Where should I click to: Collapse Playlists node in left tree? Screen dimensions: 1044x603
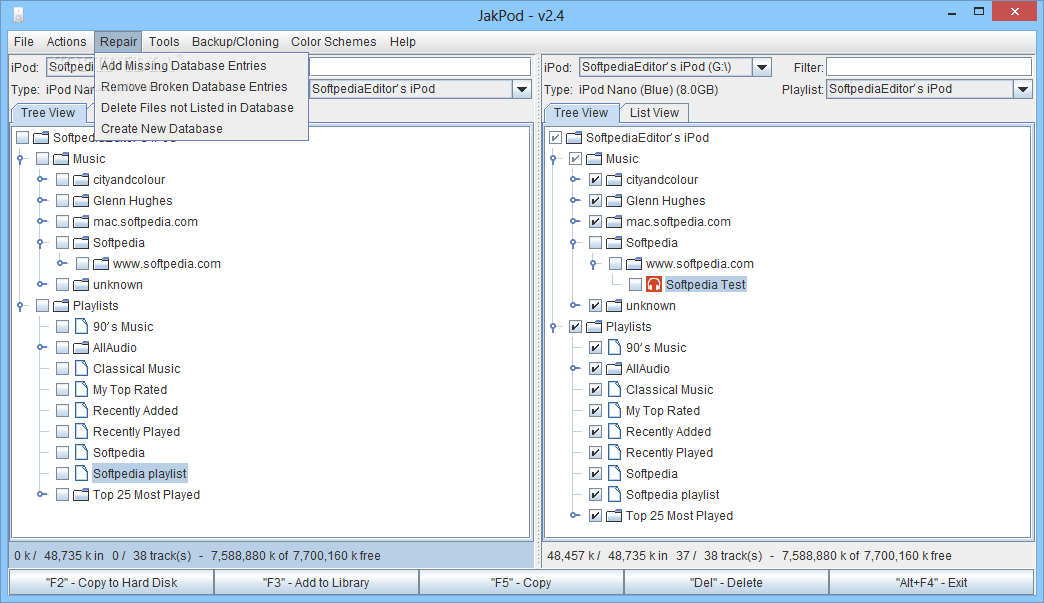tap(21, 306)
